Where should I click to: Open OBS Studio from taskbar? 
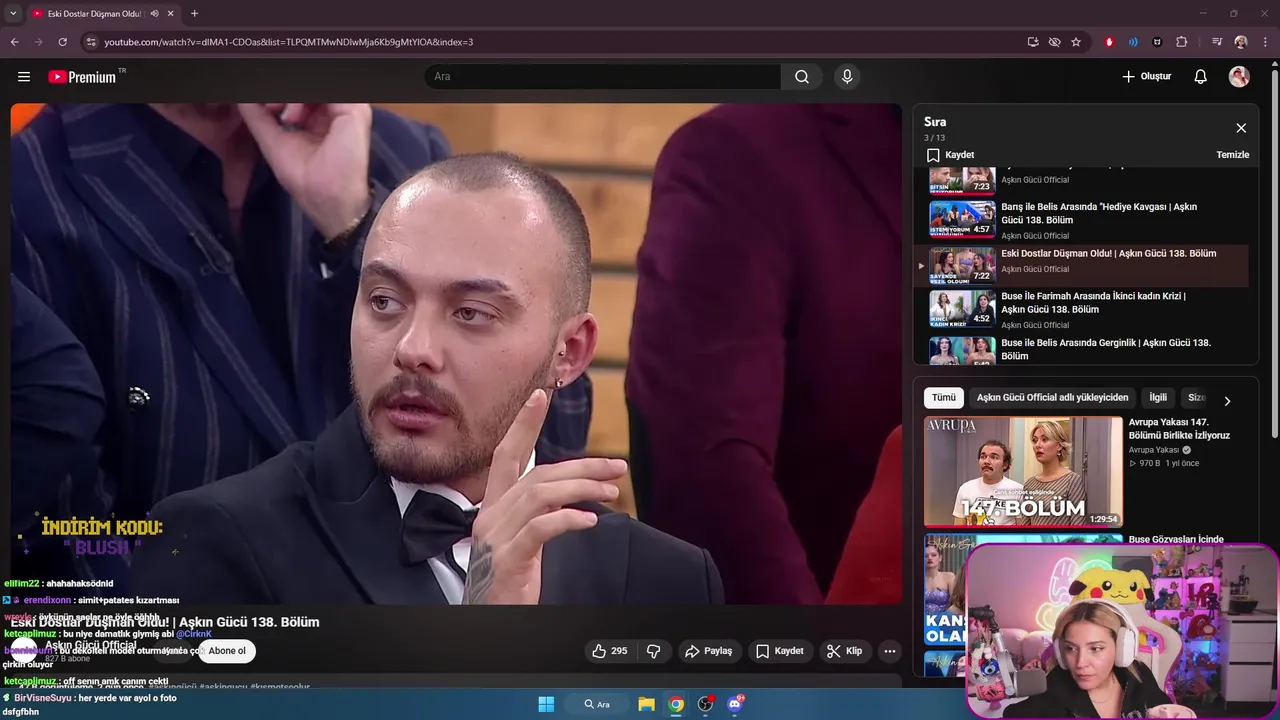pos(706,704)
